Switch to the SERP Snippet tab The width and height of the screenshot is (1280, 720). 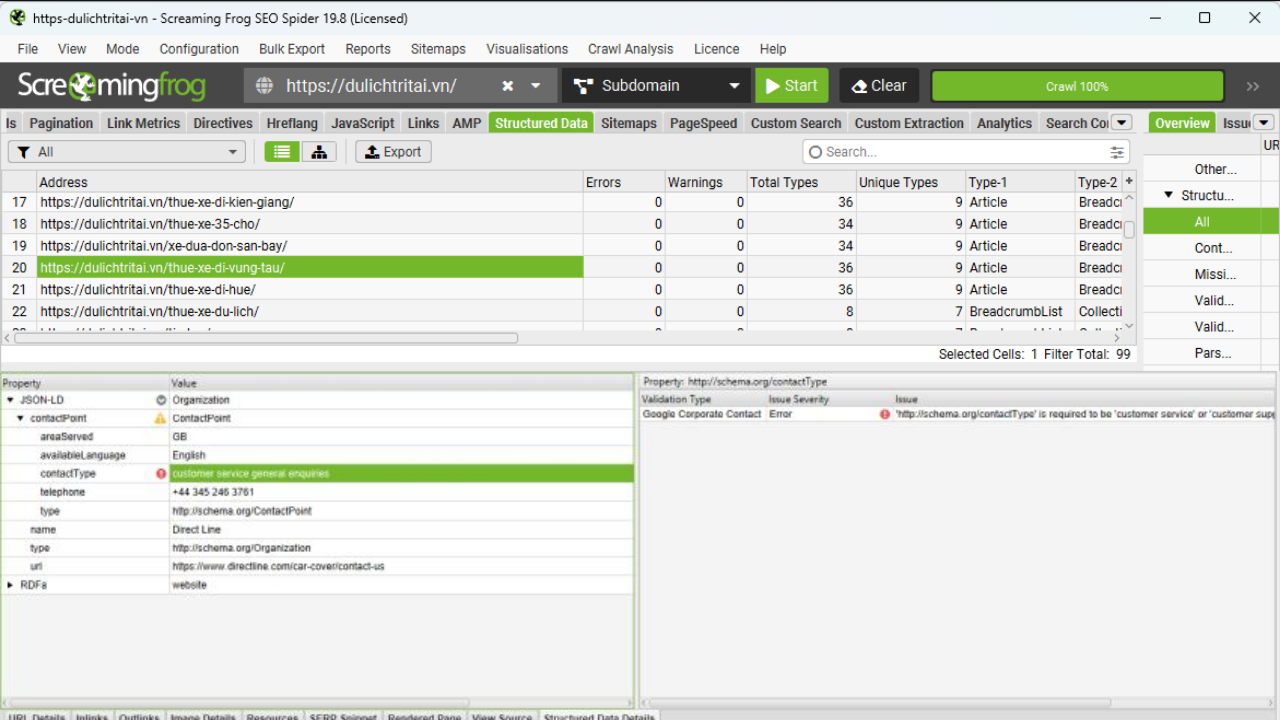coord(343,716)
